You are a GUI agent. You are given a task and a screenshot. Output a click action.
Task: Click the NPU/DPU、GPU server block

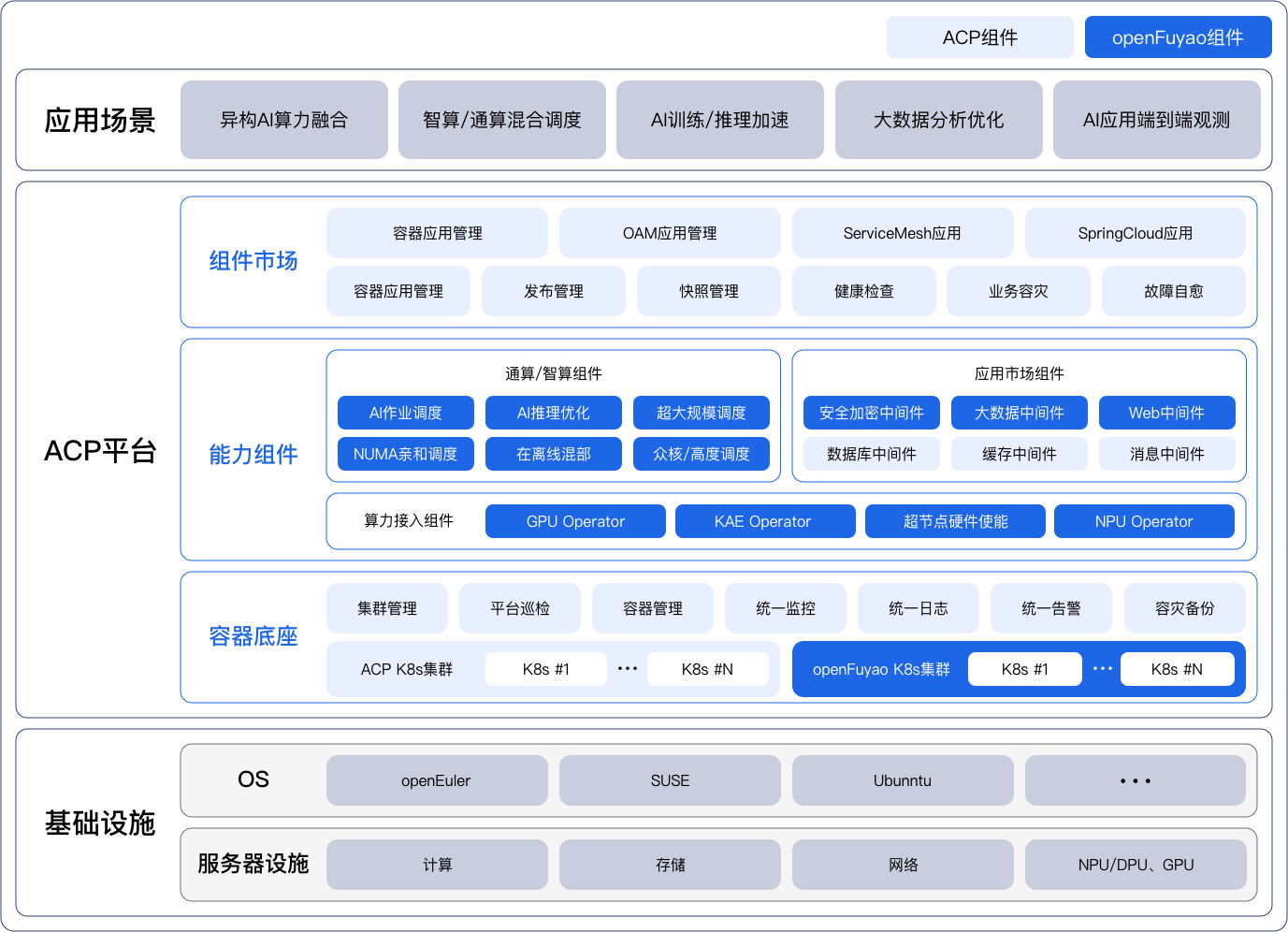point(1135,865)
